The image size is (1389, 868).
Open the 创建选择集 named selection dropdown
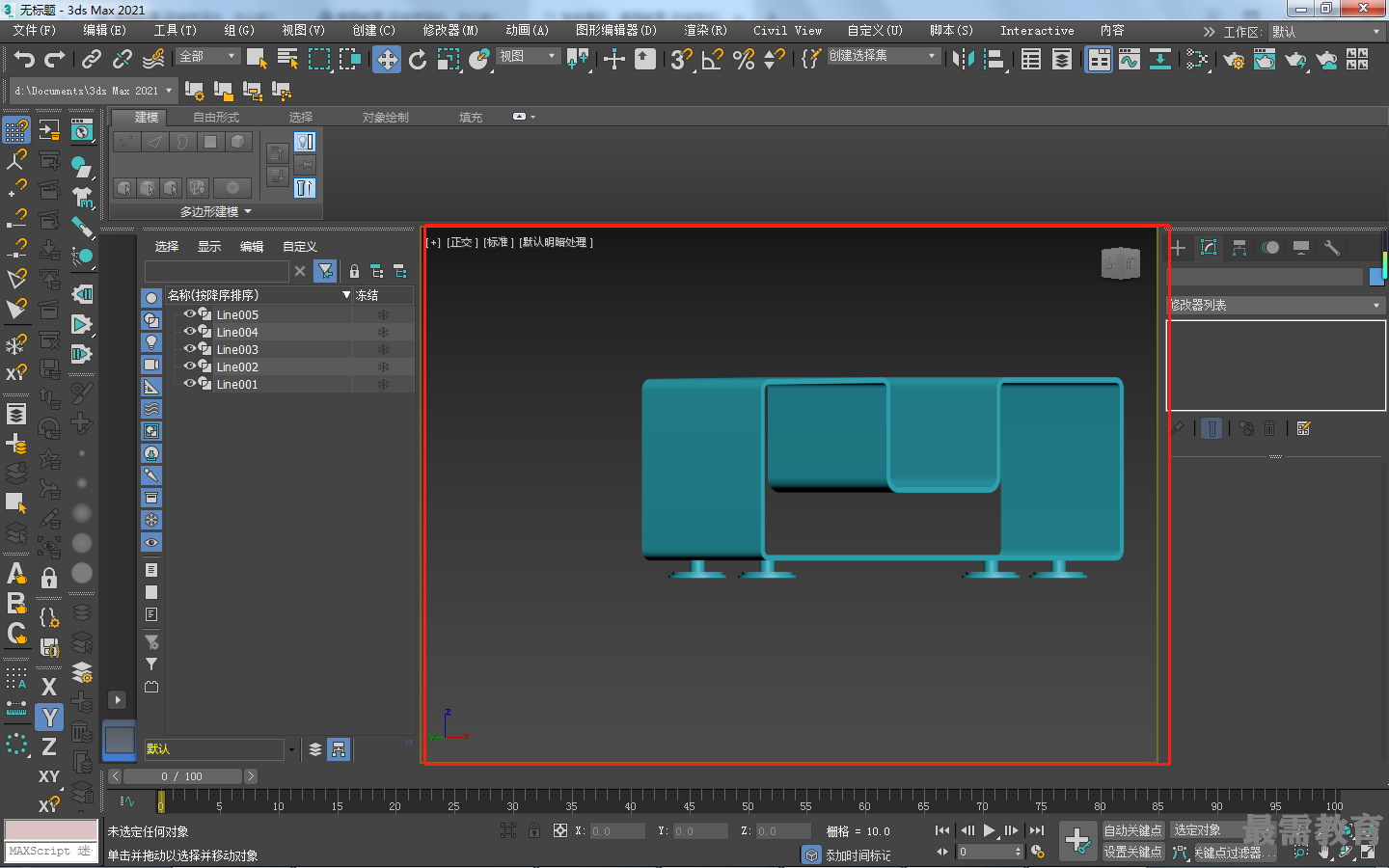pyautogui.click(x=884, y=56)
